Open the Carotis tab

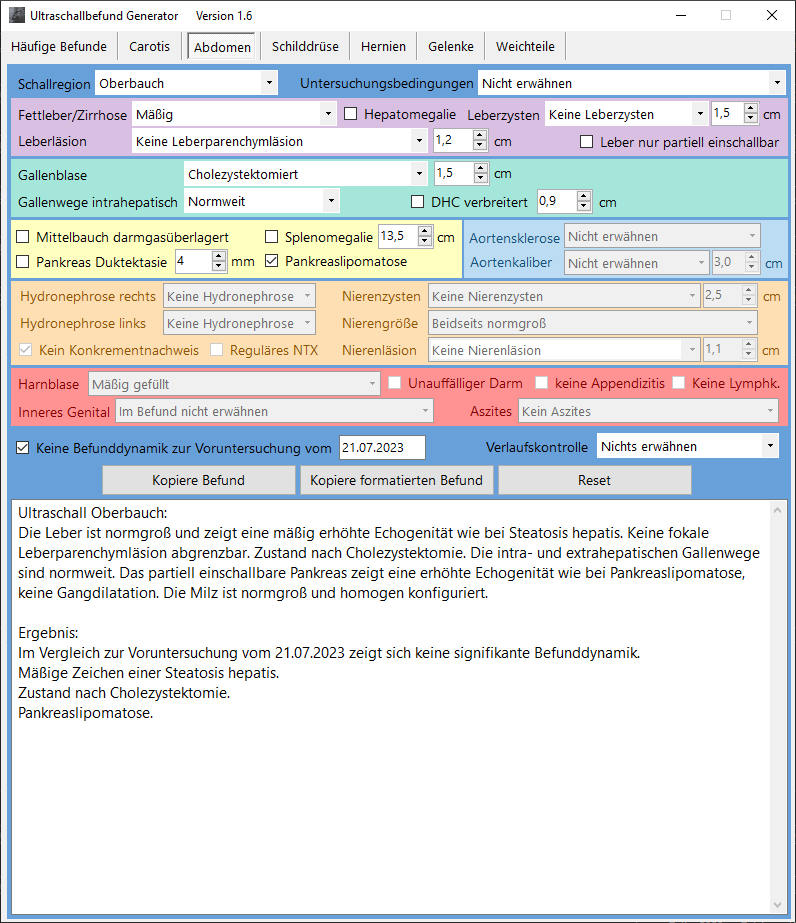tap(150, 46)
